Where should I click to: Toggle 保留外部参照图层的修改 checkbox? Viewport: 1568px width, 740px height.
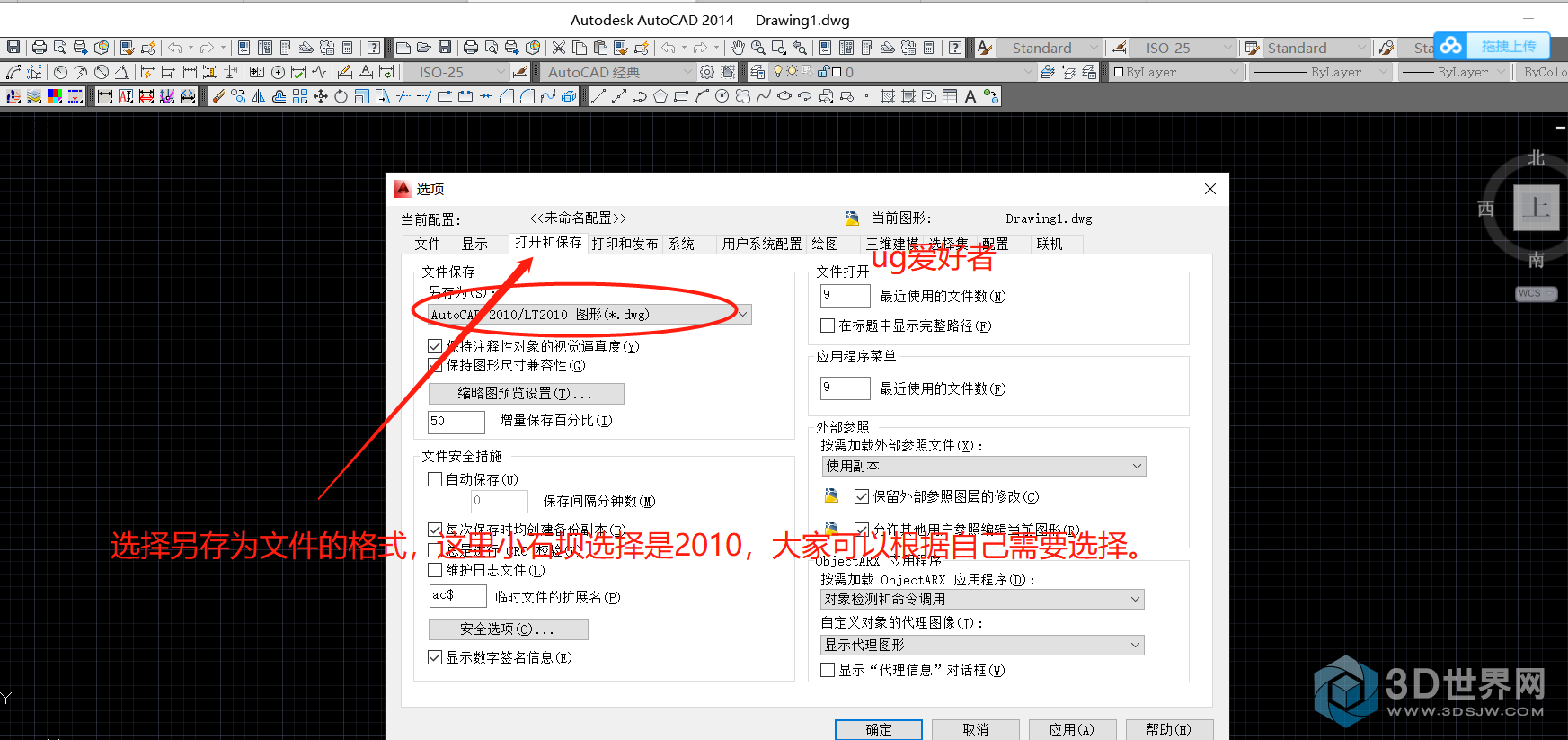pyautogui.click(x=862, y=496)
